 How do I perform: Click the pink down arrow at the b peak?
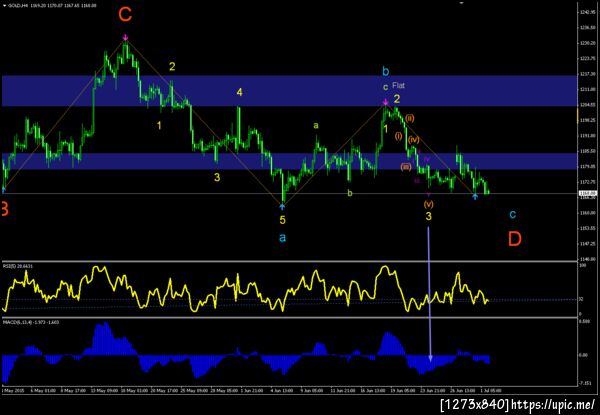pyautogui.click(x=386, y=102)
